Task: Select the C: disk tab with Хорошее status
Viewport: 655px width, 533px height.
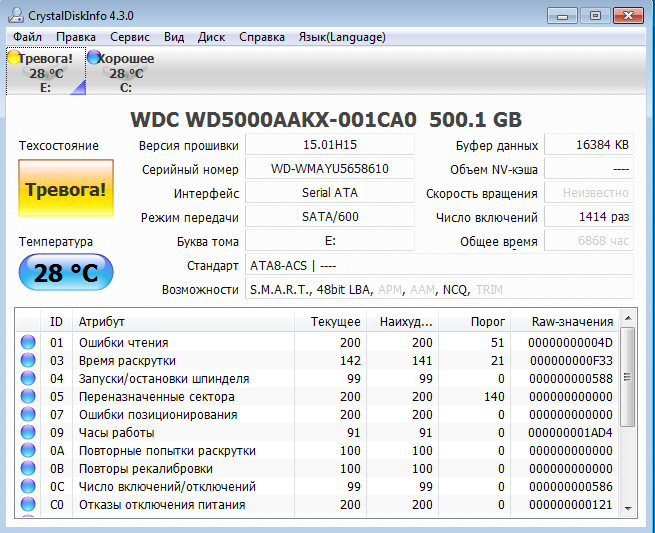Action: click(125, 71)
